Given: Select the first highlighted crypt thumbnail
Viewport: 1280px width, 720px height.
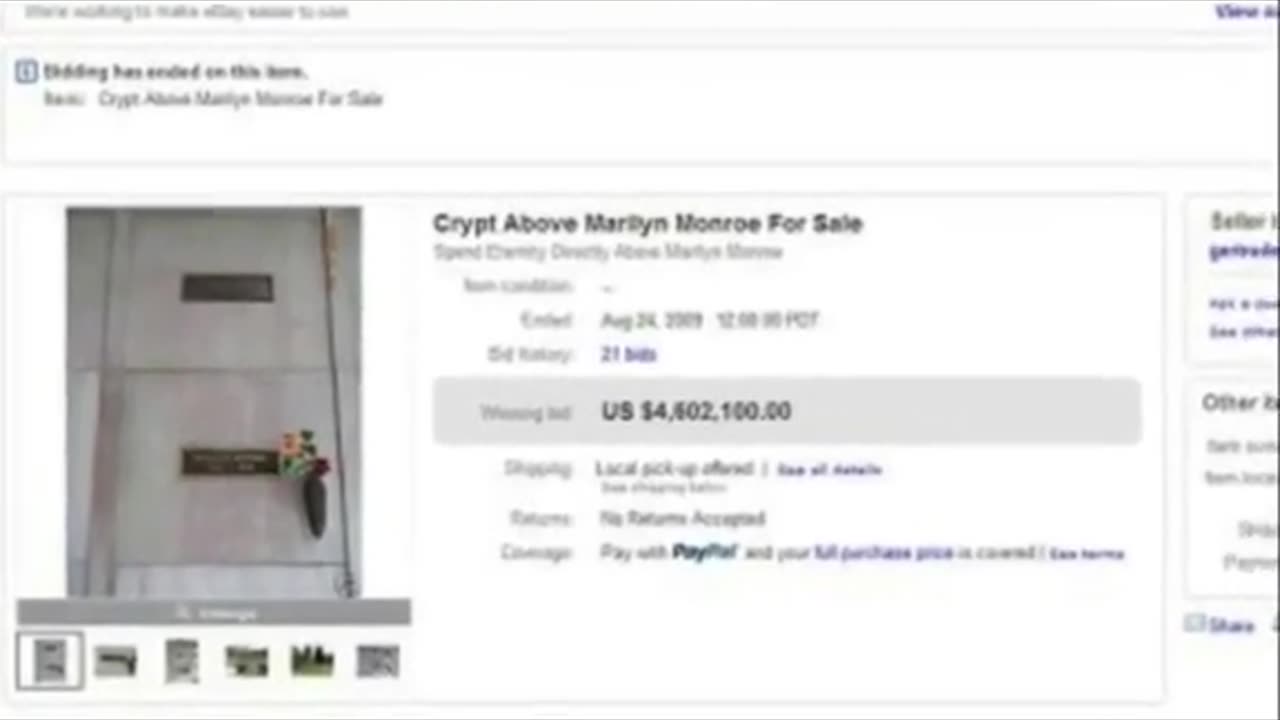Looking at the screenshot, I should [x=49, y=661].
